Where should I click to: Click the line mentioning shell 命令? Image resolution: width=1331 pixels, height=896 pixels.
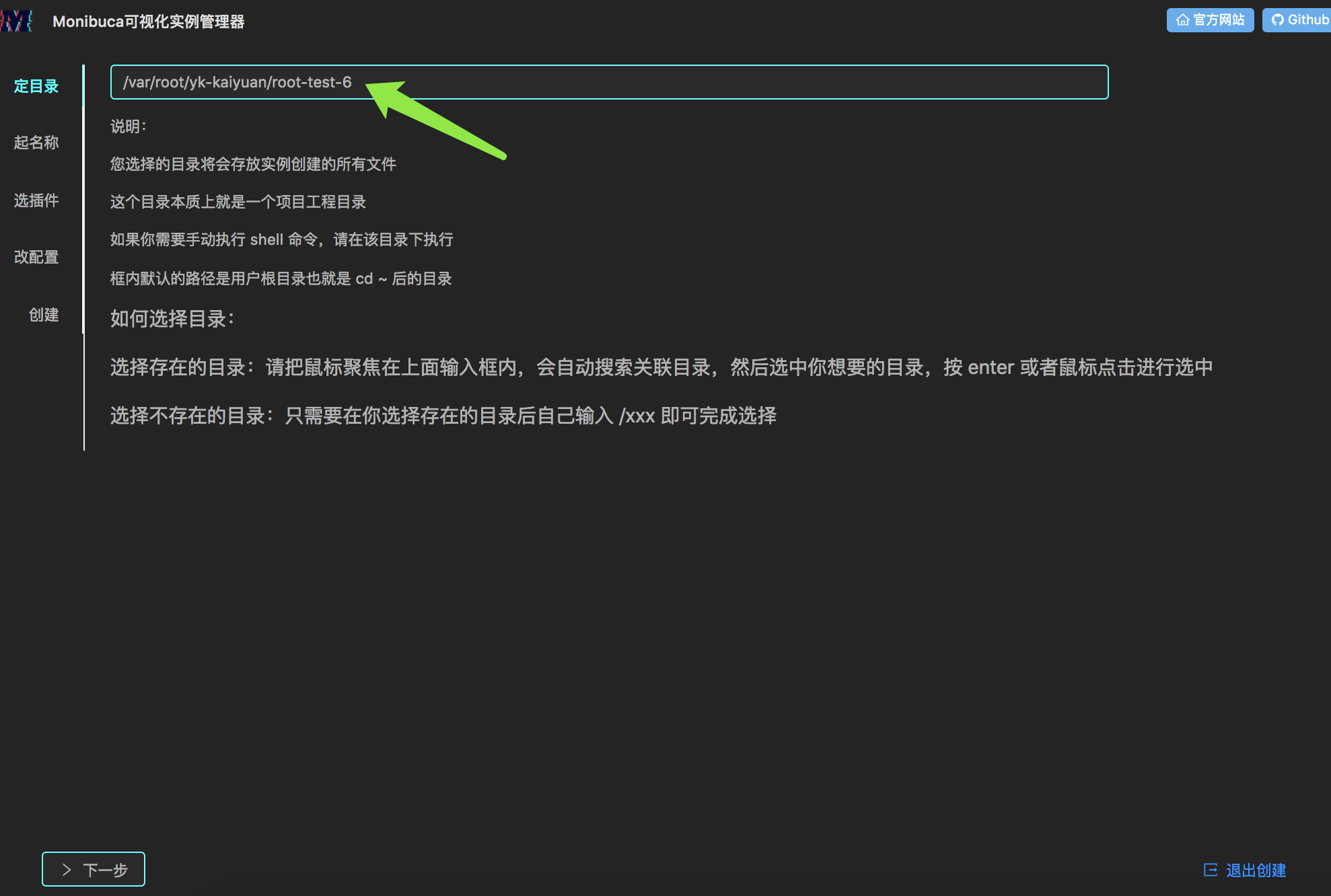(x=281, y=239)
